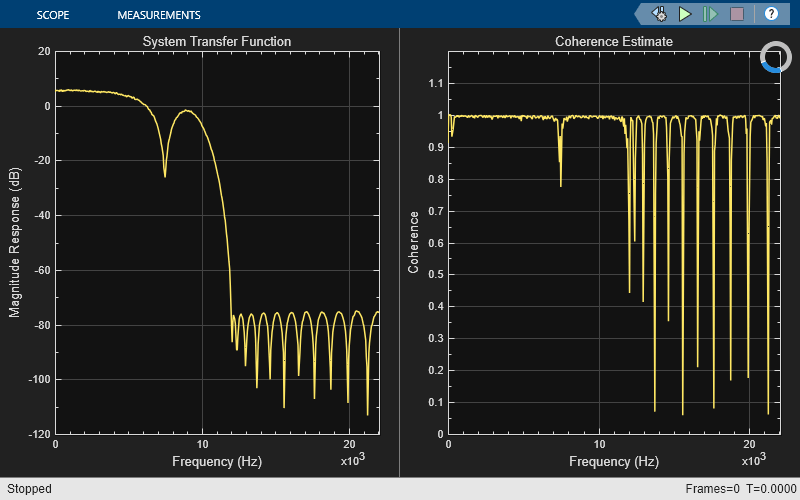Click the Step Forward icon
800x500 pixels.
pyautogui.click(x=711, y=14)
